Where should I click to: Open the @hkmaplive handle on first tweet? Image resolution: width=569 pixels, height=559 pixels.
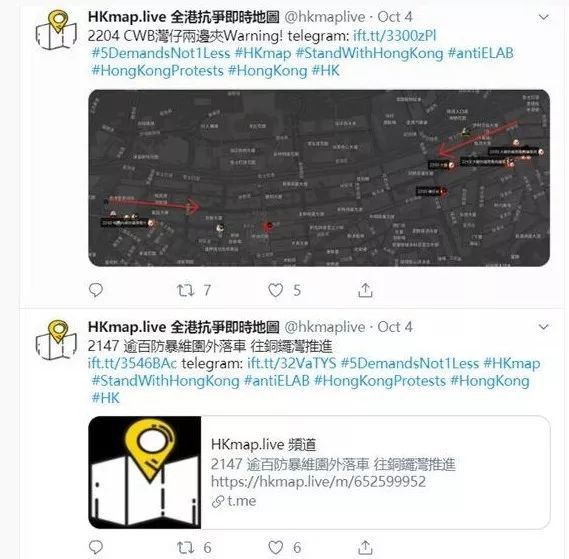point(325,17)
